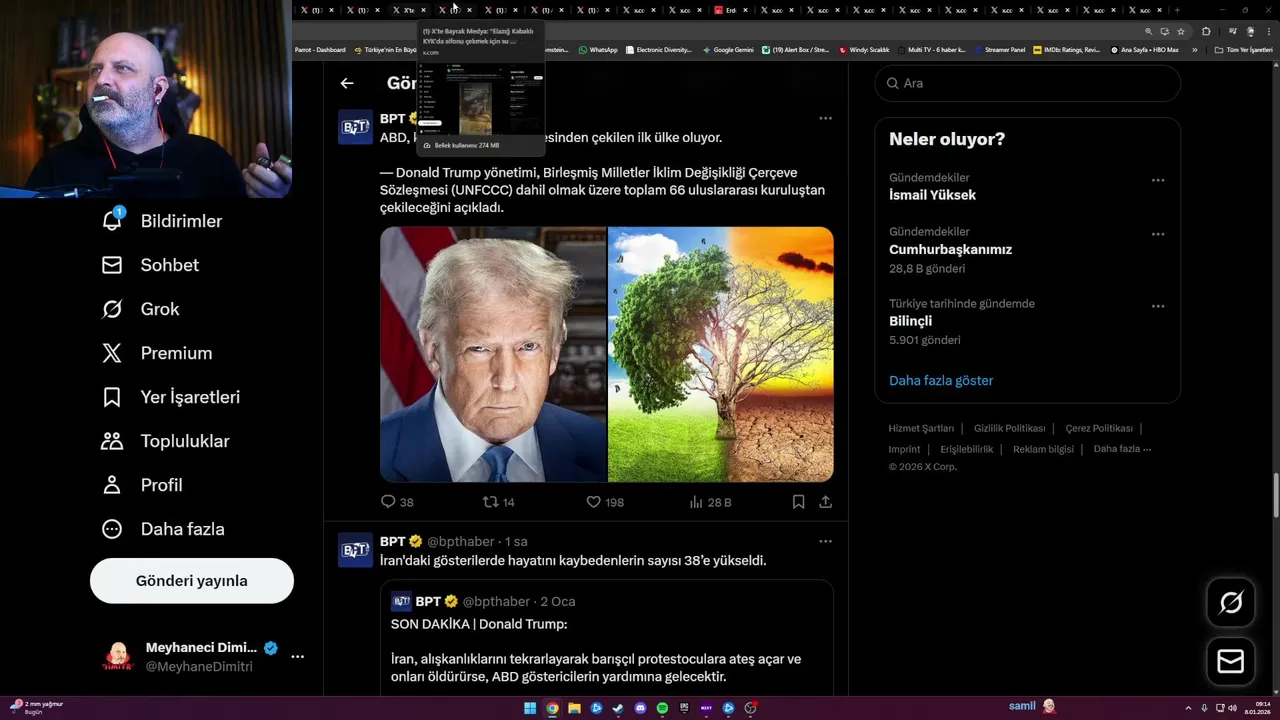Open more options on the top BPT post
This screenshot has width=1280, height=720.
pos(825,118)
